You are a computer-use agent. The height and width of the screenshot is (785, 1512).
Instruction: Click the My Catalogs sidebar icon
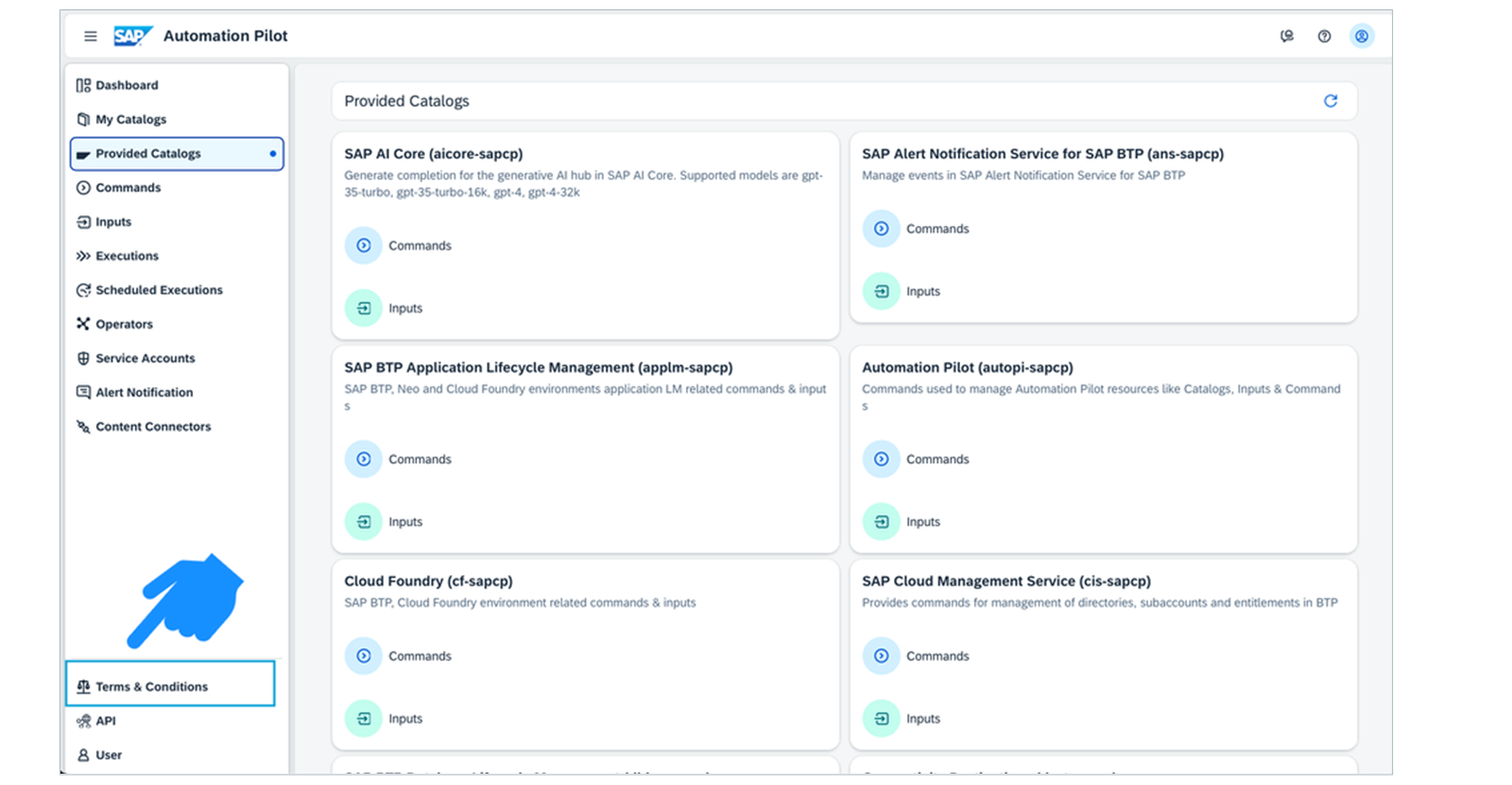(83, 119)
